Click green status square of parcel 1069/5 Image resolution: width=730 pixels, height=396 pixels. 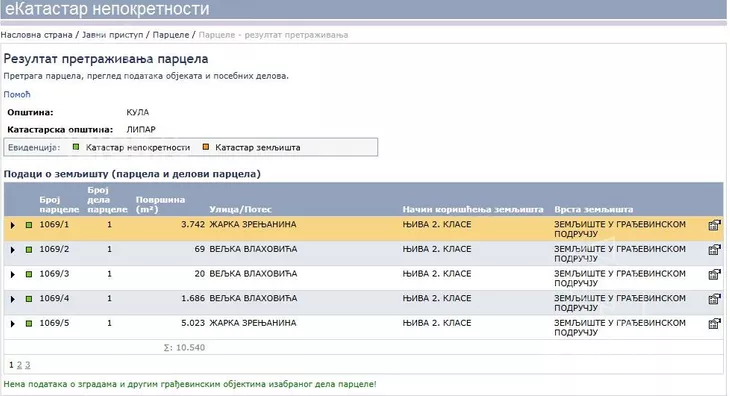coord(29,323)
